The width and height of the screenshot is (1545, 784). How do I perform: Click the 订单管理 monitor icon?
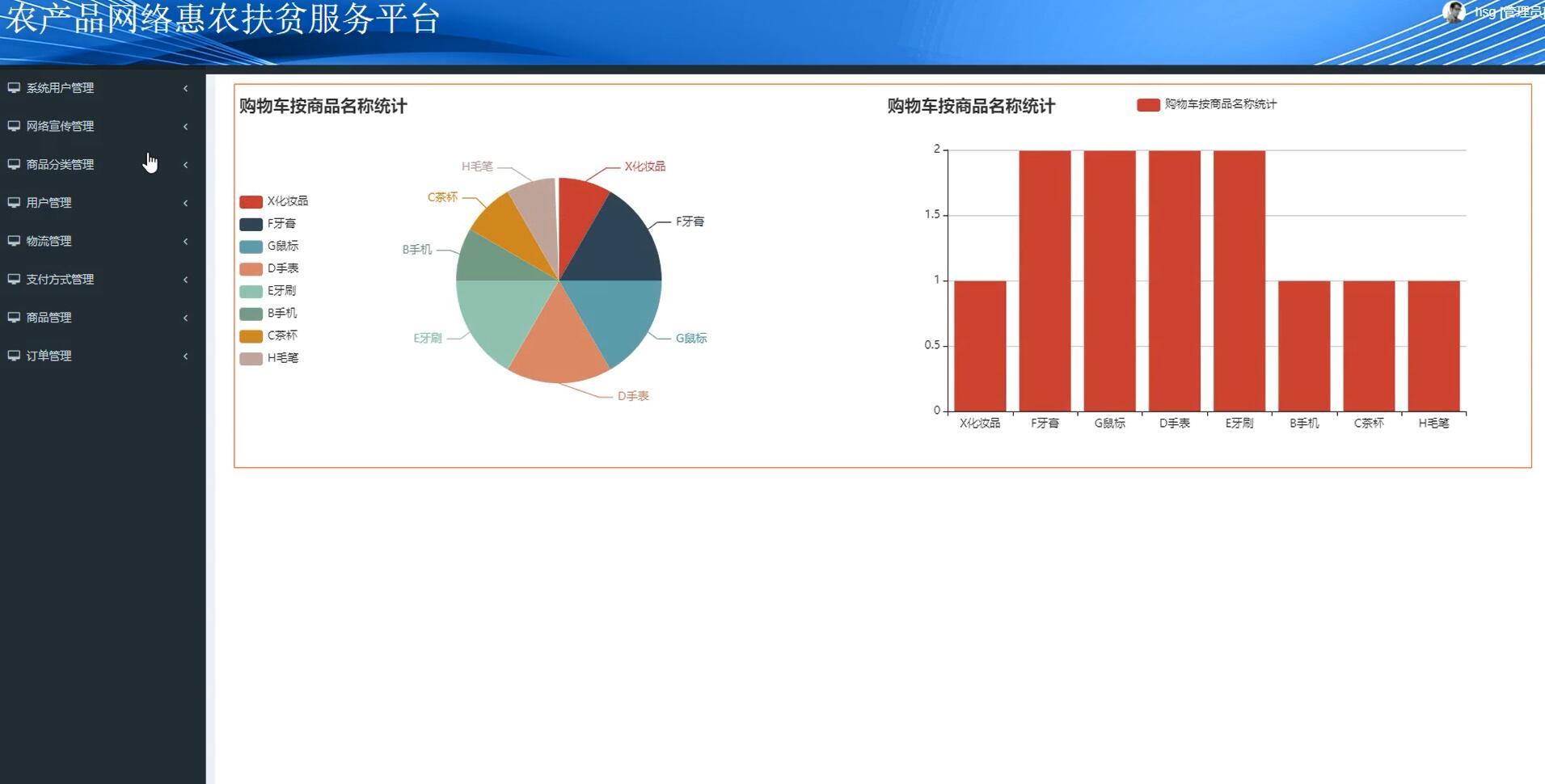click(13, 356)
